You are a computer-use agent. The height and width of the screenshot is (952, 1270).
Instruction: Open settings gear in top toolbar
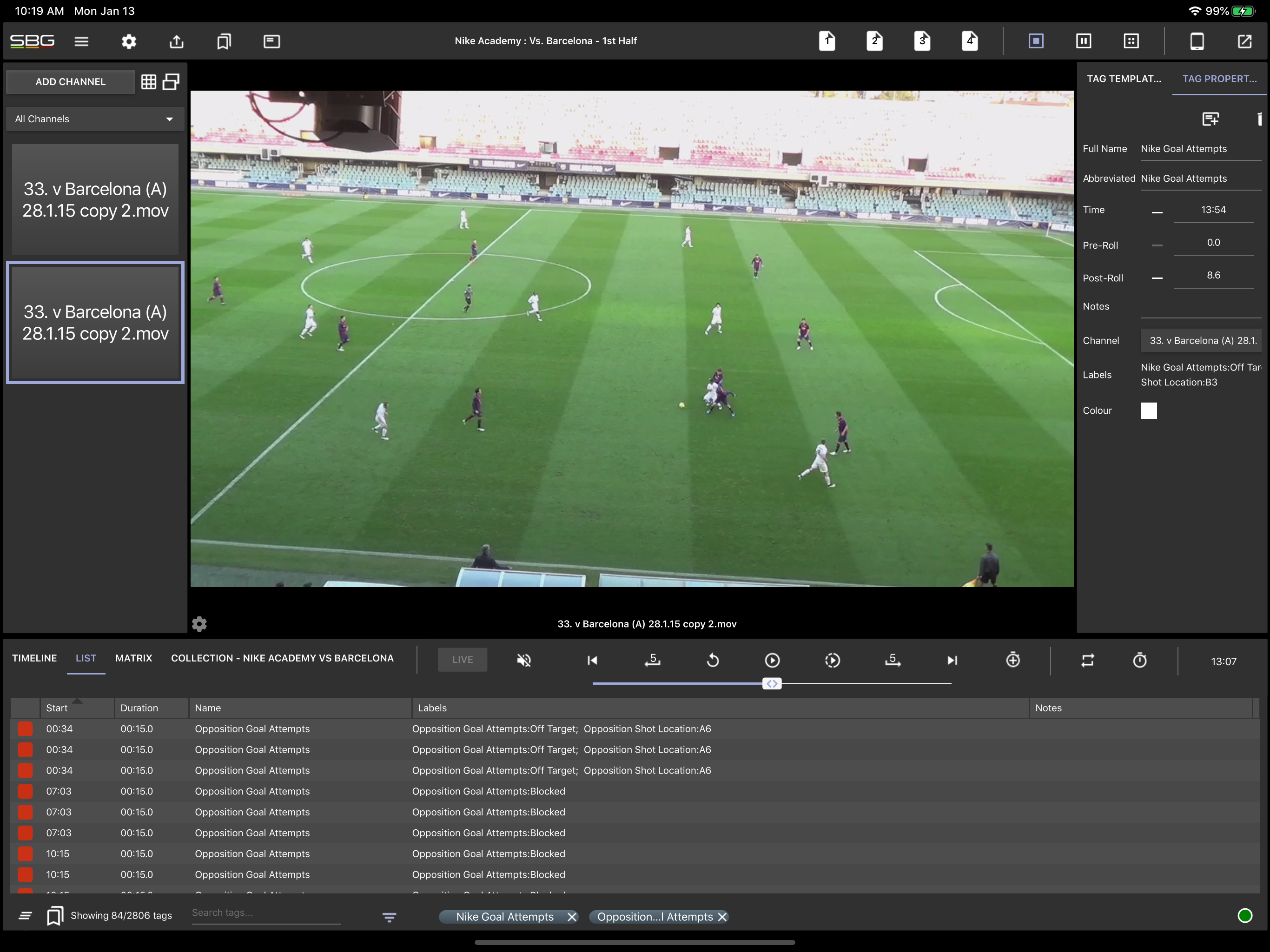pos(129,41)
